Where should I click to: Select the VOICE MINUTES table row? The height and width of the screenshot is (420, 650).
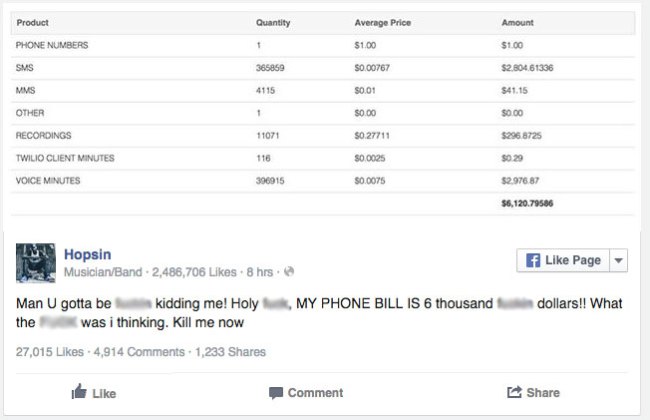(x=320, y=180)
